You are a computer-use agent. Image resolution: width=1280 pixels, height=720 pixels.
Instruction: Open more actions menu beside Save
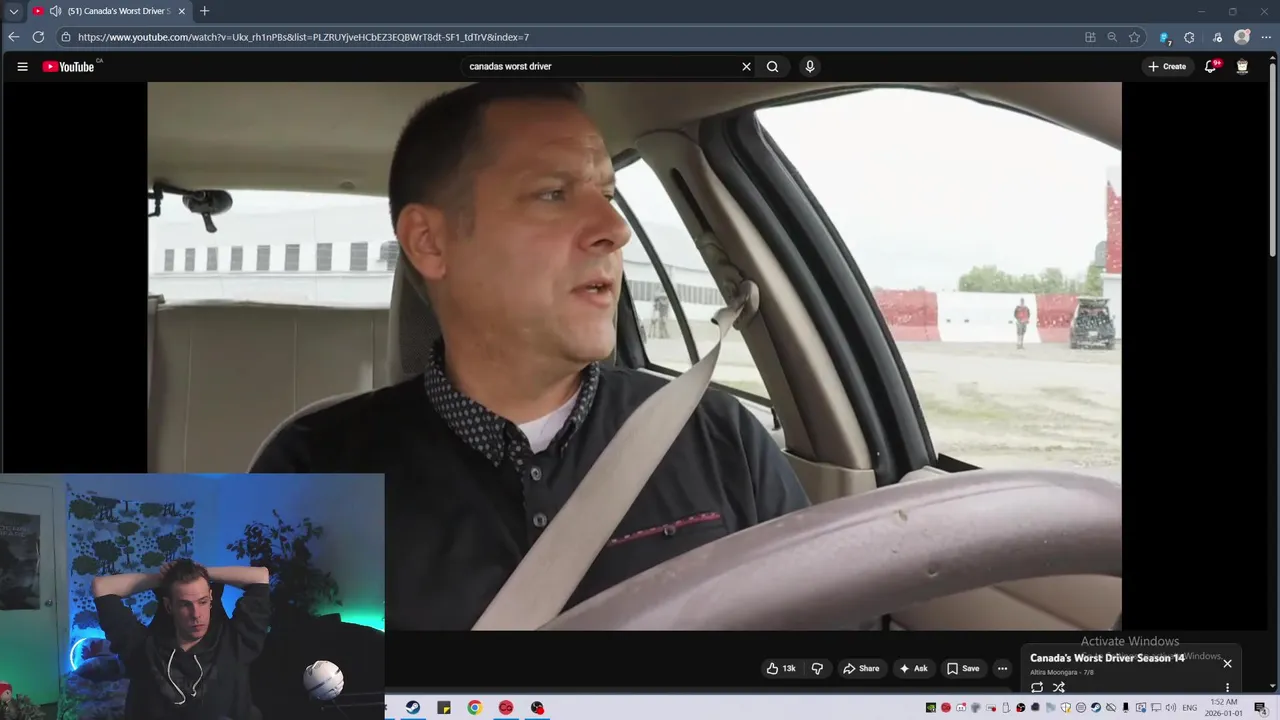[1002, 668]
